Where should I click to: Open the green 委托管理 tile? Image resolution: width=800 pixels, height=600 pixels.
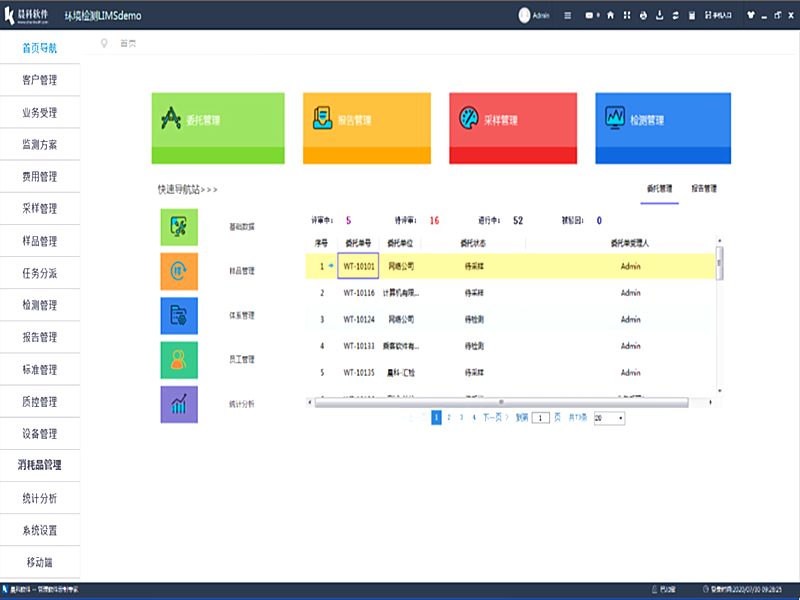(x=218, y=128)
